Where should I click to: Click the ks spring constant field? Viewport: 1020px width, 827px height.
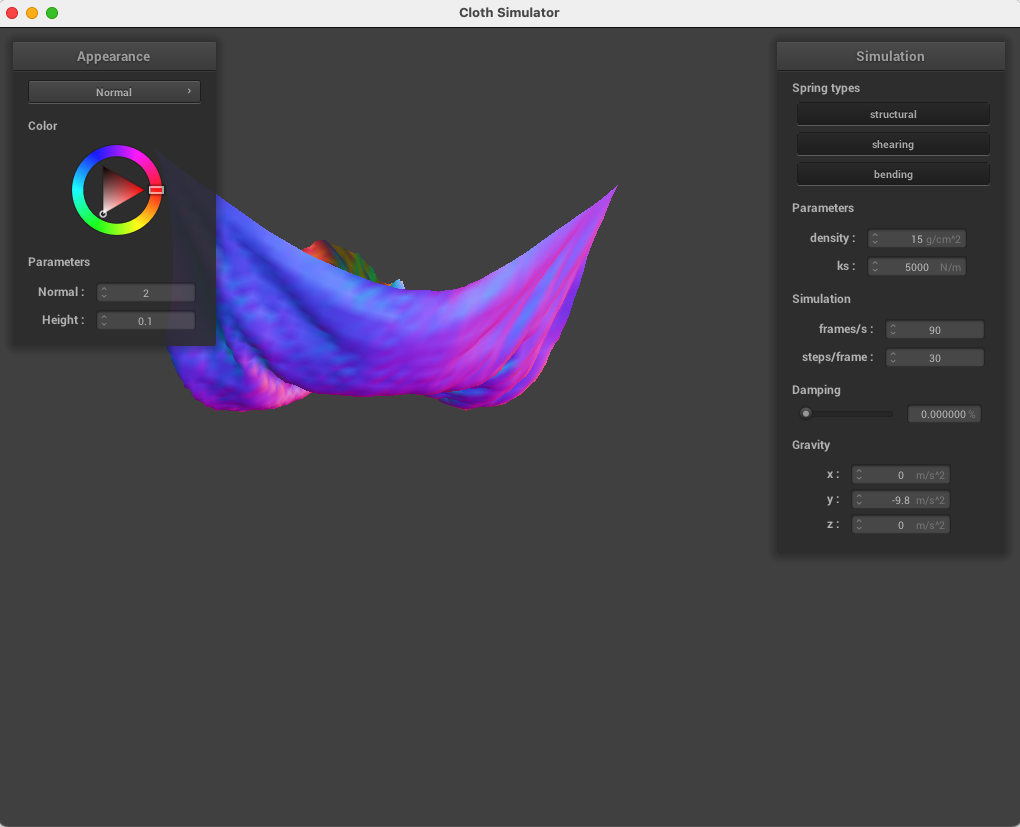tap(917, 267)
